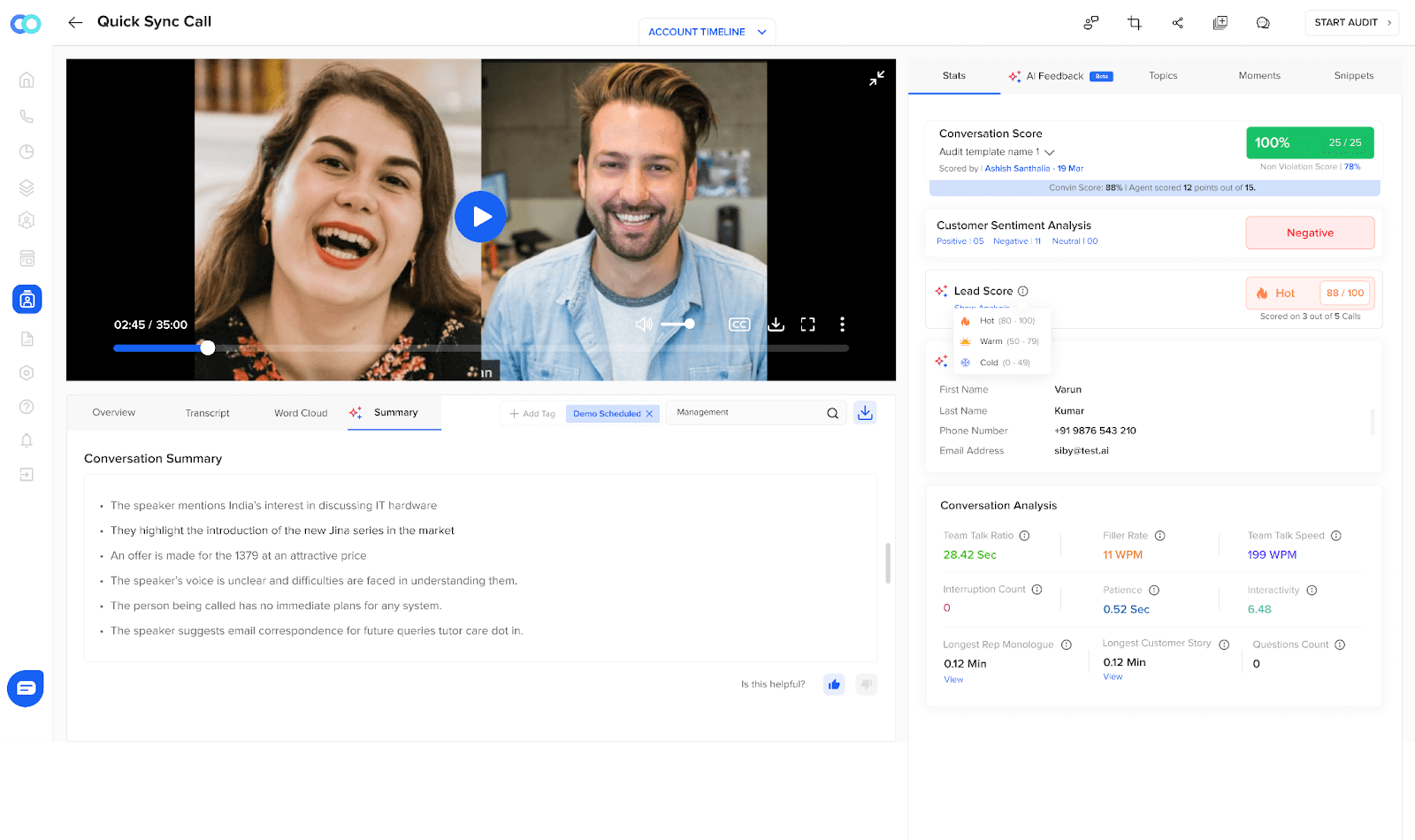The image size is (1415, 840).
Task: Click the logout exit sidebar icon
Action: pyautogui.click(x=27, y=475)
